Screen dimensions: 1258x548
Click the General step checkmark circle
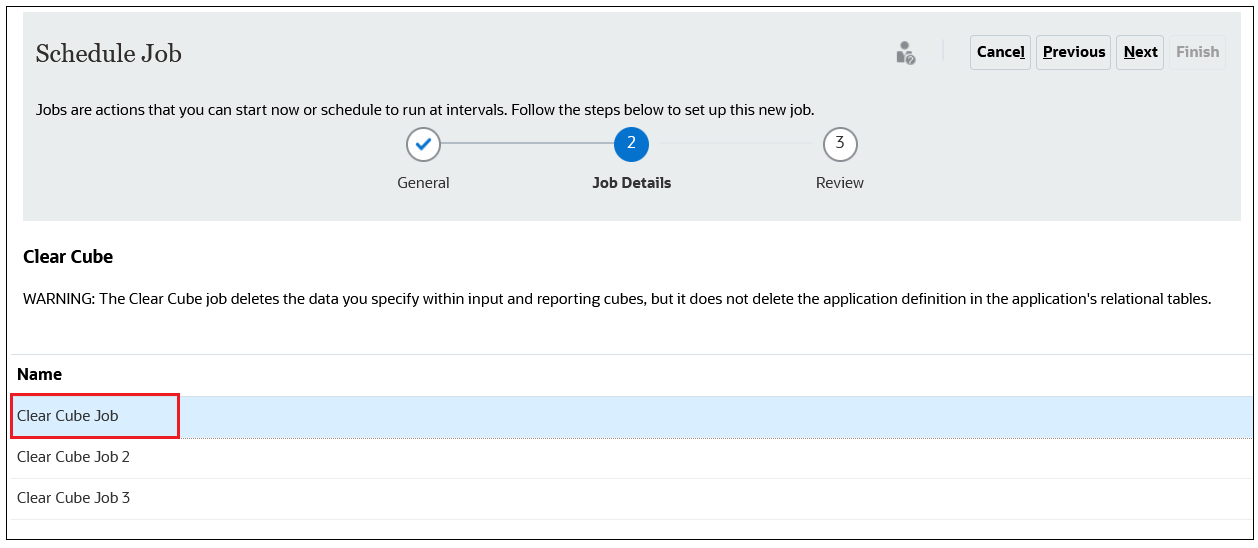click(x=423, y=144)
